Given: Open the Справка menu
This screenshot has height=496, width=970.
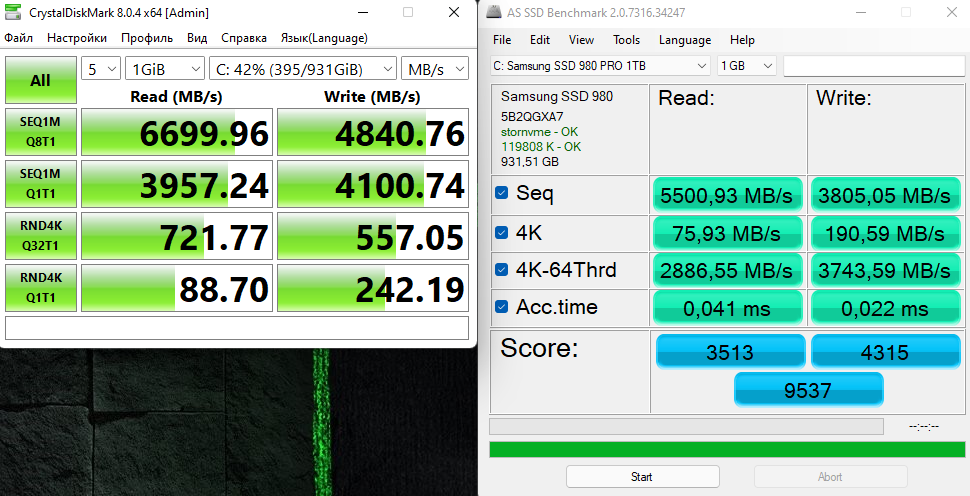Looking at the screenshot, I should pos(244,38).
